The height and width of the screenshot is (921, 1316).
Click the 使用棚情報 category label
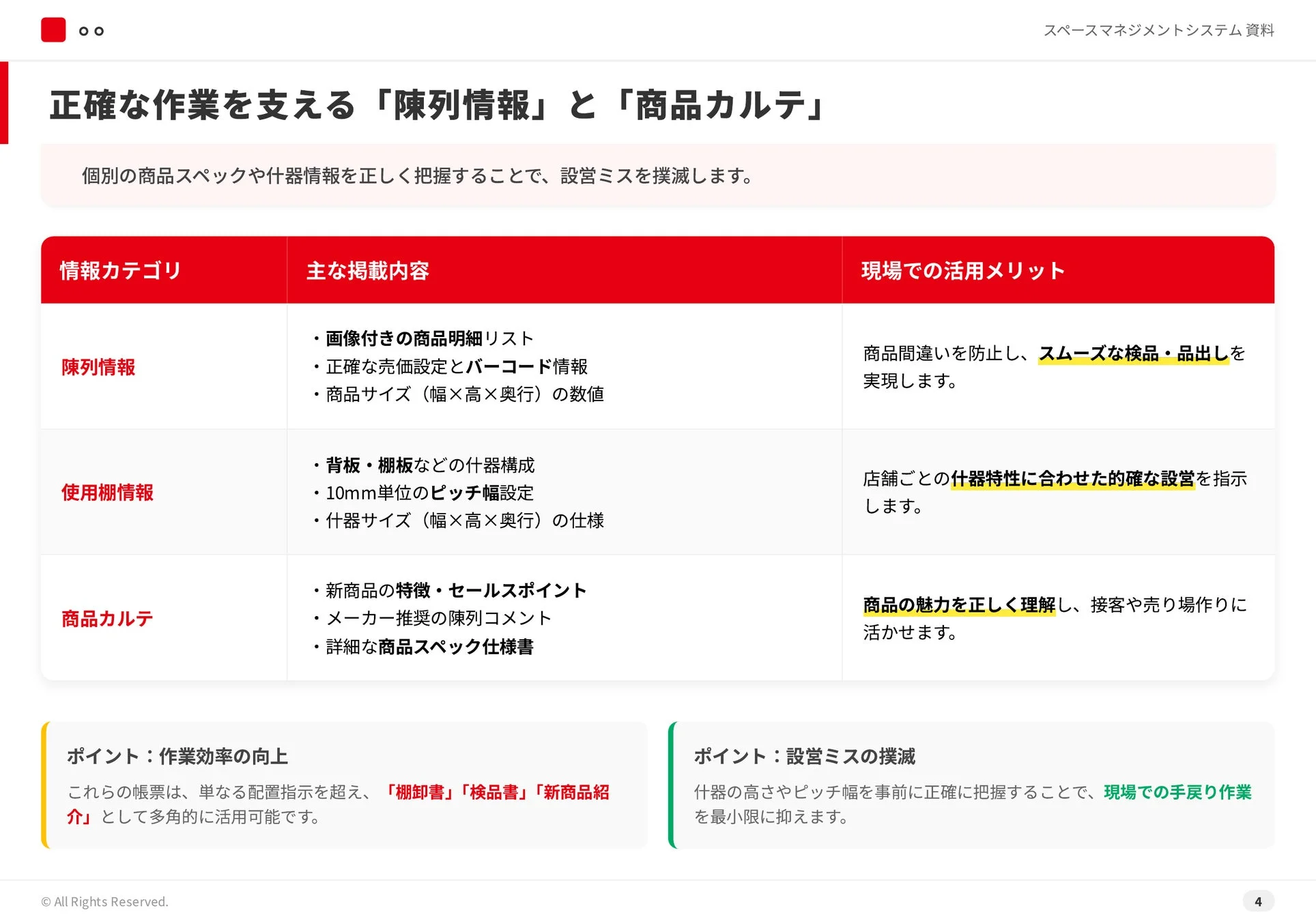[x=106, y=493]
